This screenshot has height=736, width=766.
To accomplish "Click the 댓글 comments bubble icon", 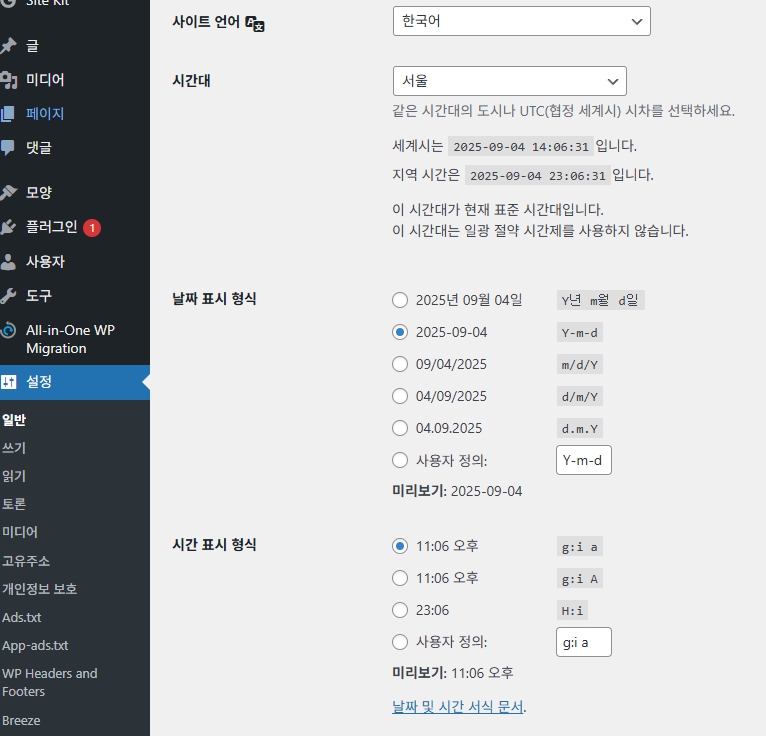I will click(8, 147).
